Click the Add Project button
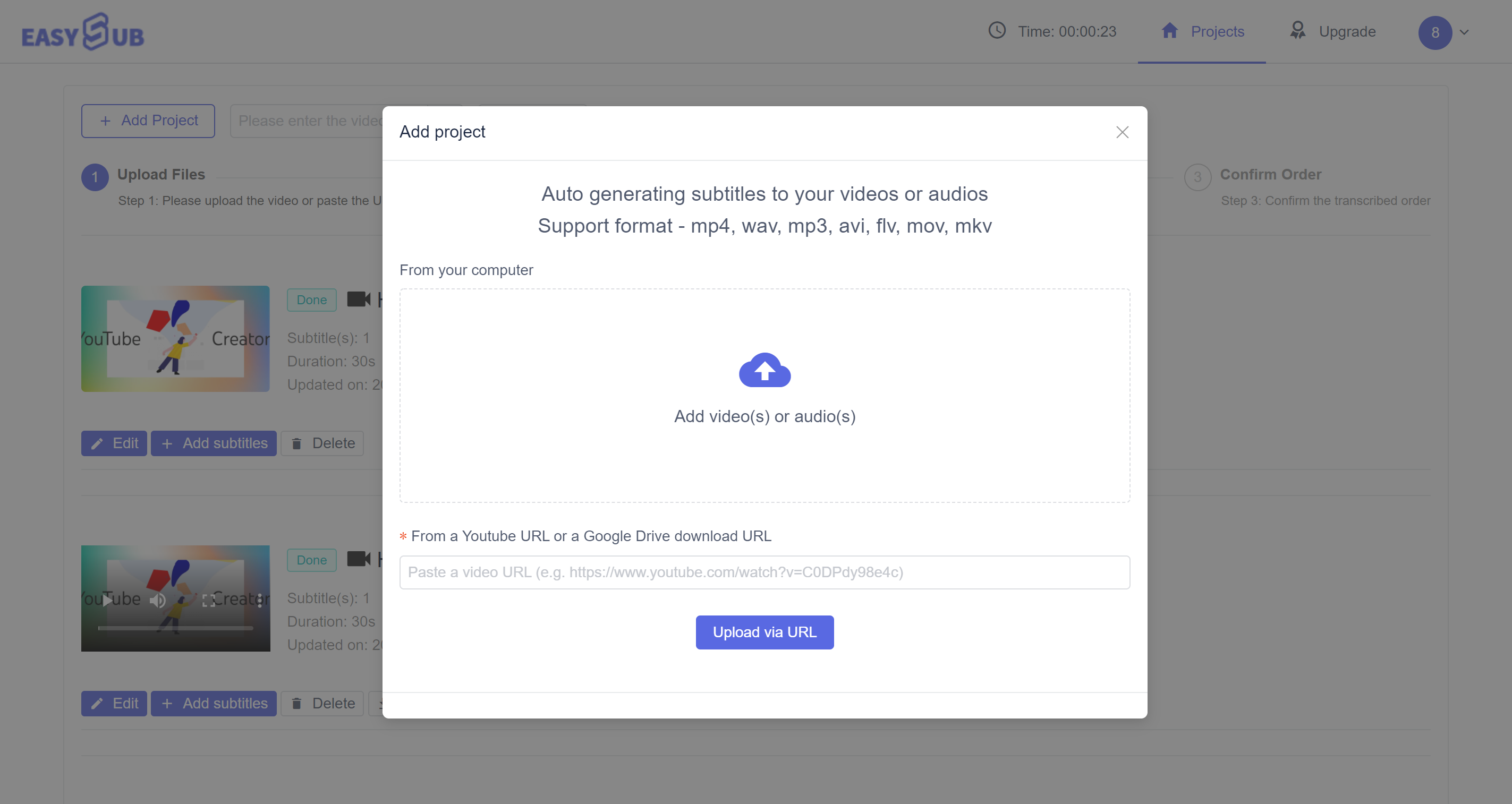1512x804 pixels. point(148,121)
